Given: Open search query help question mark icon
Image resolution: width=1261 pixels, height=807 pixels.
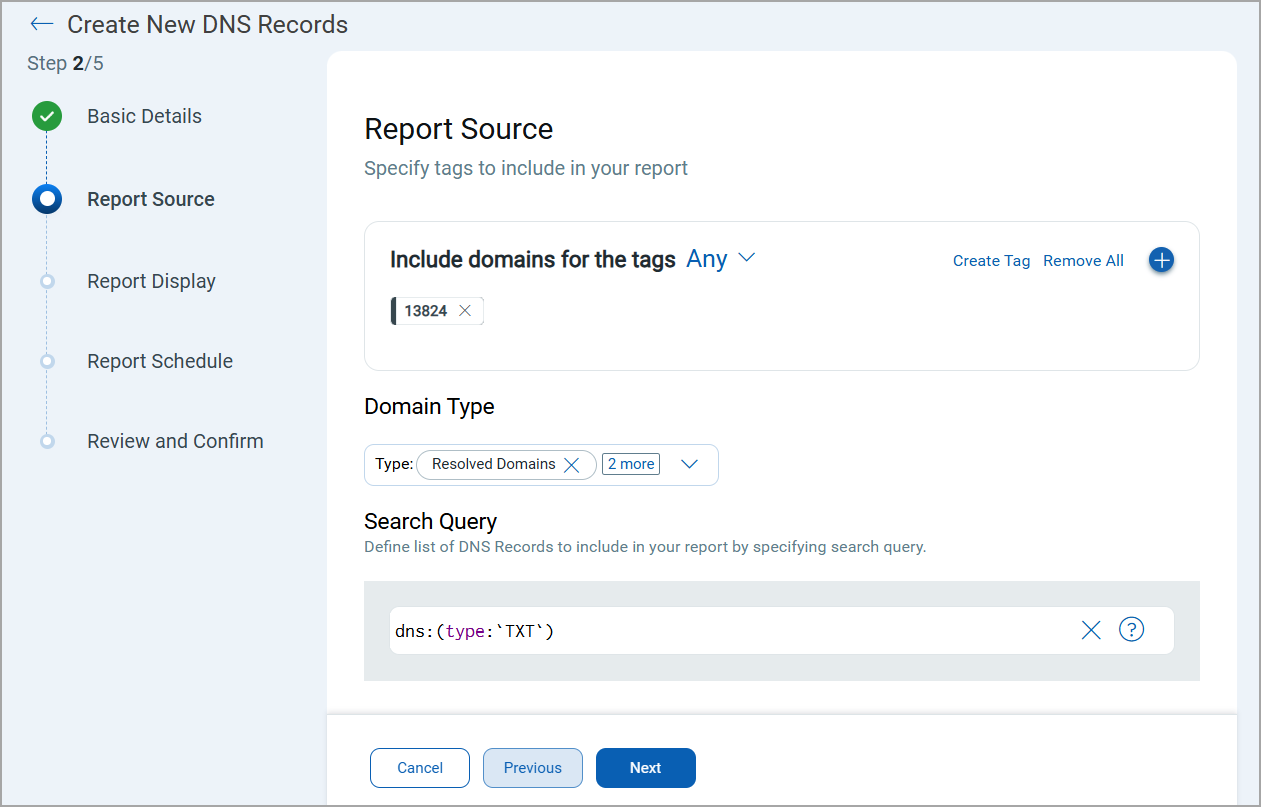Looking at the screenshot, I should pyautogui.click(x=1131, y=629).
